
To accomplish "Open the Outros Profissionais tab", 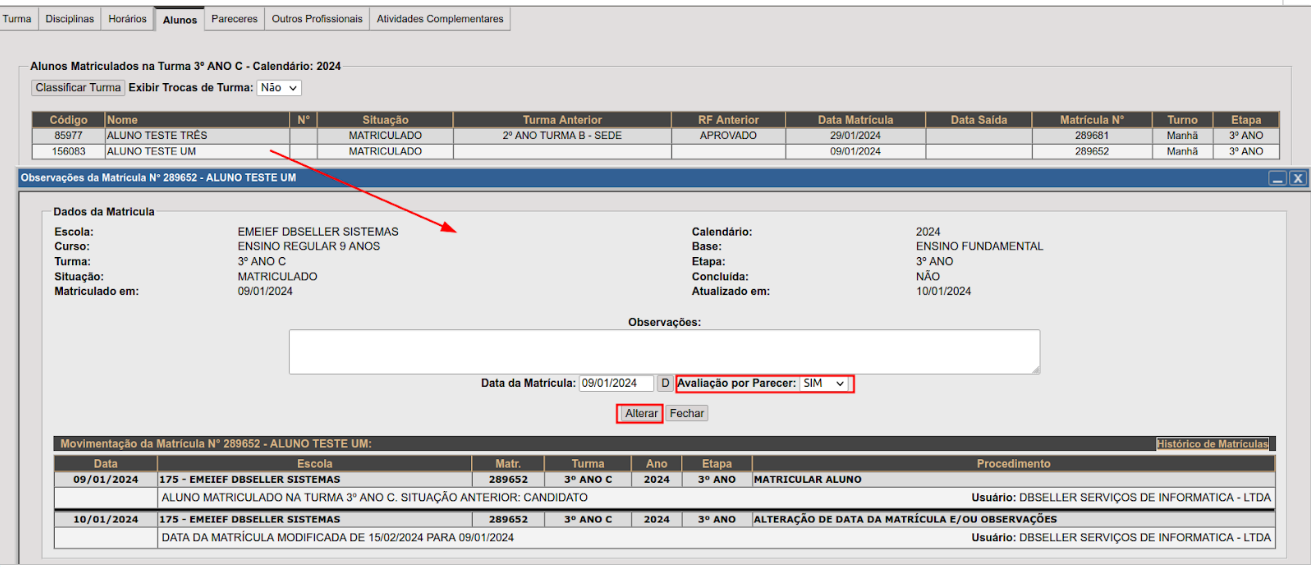I will (317, 19).
